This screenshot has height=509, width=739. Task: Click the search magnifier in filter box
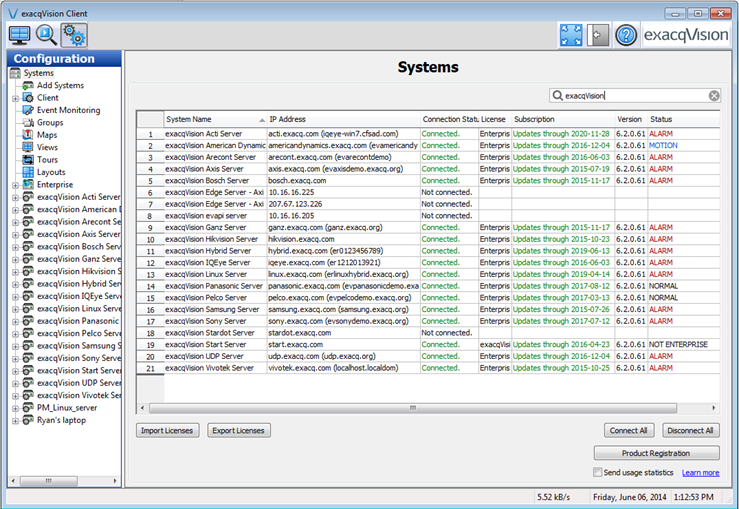click(557, 96)
